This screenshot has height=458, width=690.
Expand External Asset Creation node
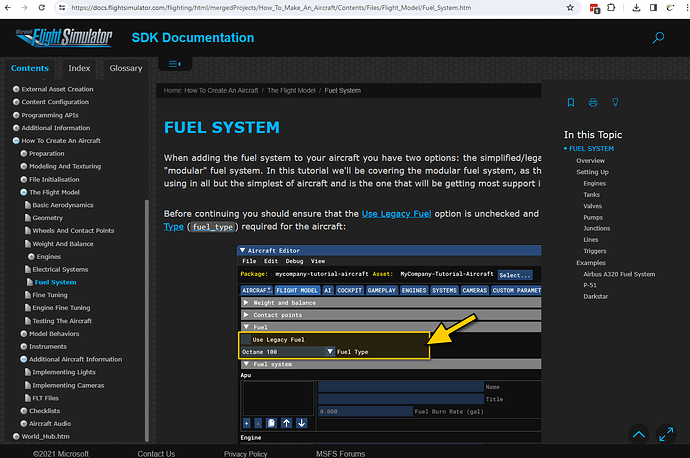tap(16, 89)
